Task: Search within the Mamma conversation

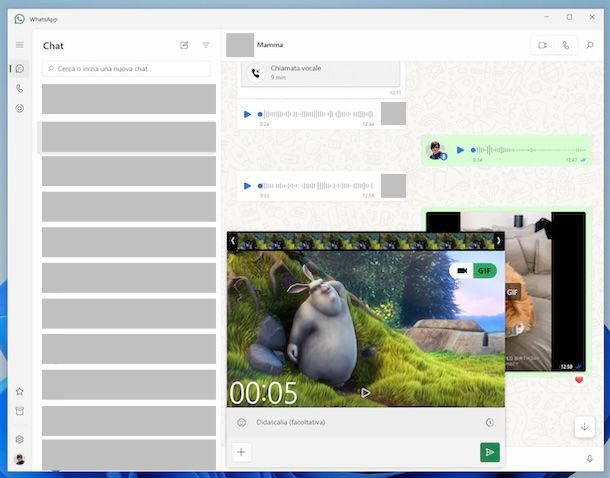Action: coord(590,46)
